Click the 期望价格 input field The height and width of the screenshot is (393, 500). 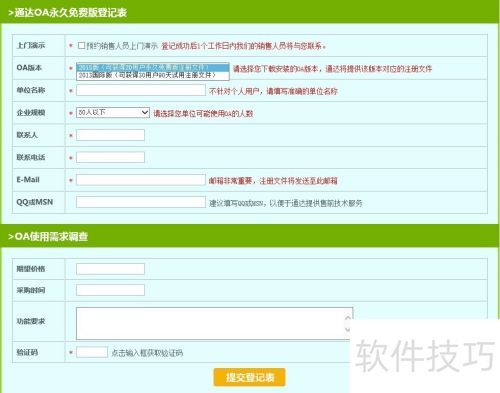point(110,269)
